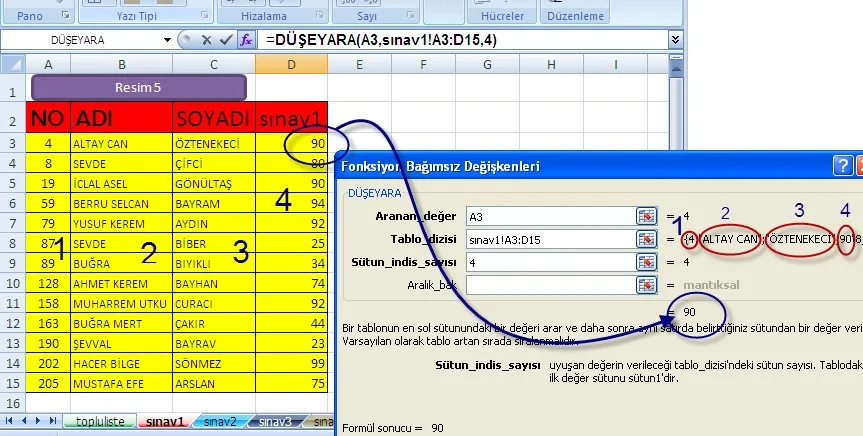Click the Aralık_bak input field

click(548, 285)
